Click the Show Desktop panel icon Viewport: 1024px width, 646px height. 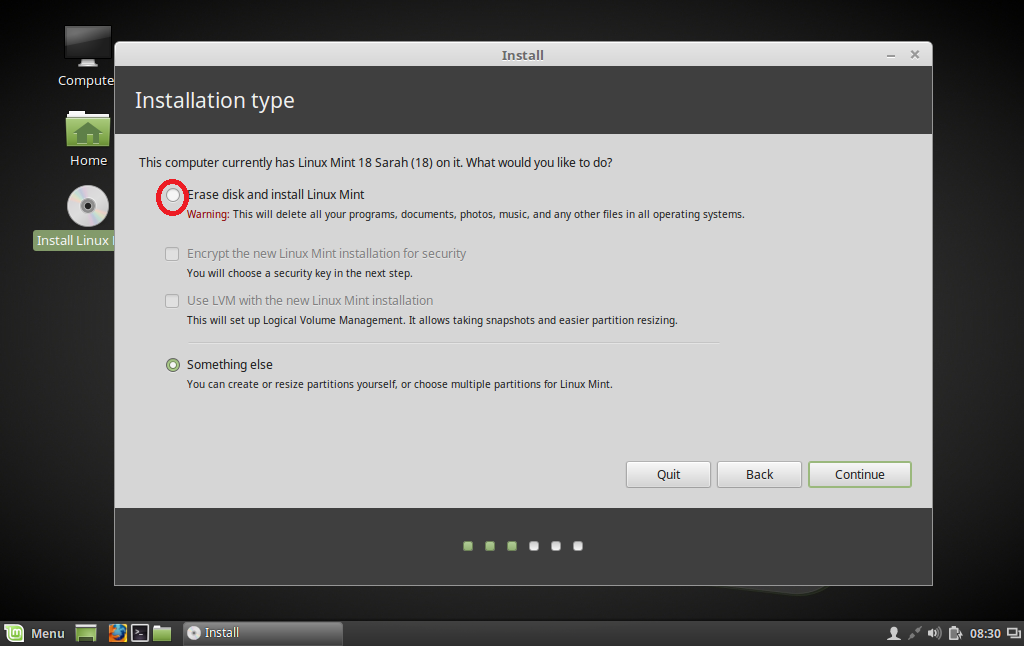click(x=86, y=633)
